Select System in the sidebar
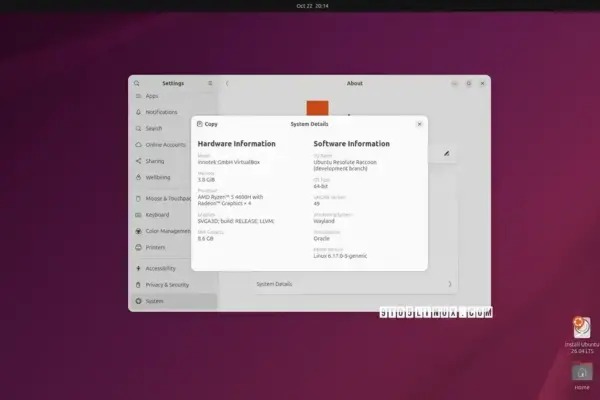600x400 pixels. coord(174,301)
